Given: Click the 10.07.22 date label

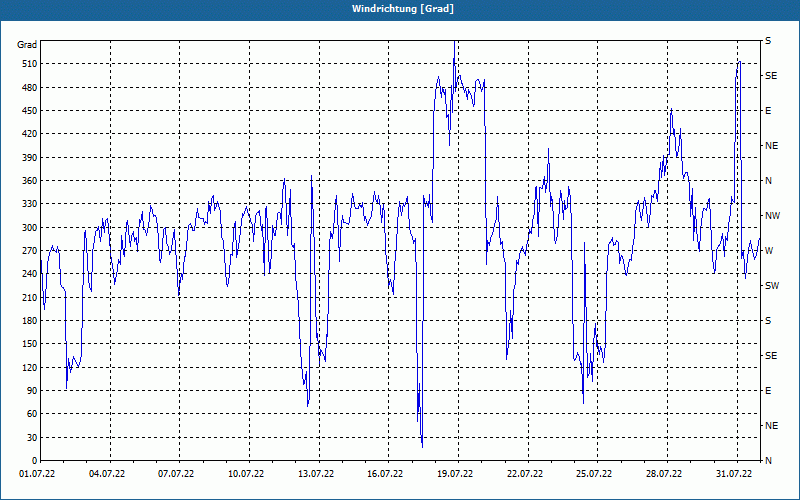Looking at the screenshot, I should 246,474.
